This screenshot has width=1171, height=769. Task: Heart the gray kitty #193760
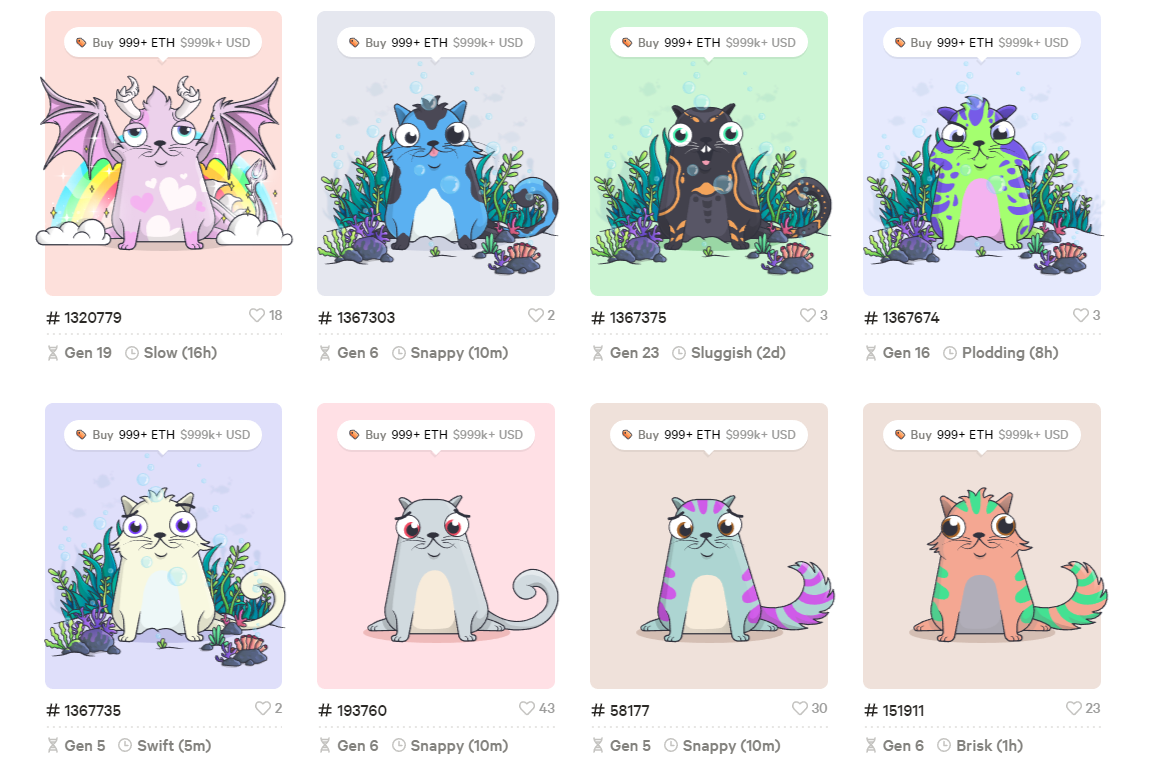[527, 708]
